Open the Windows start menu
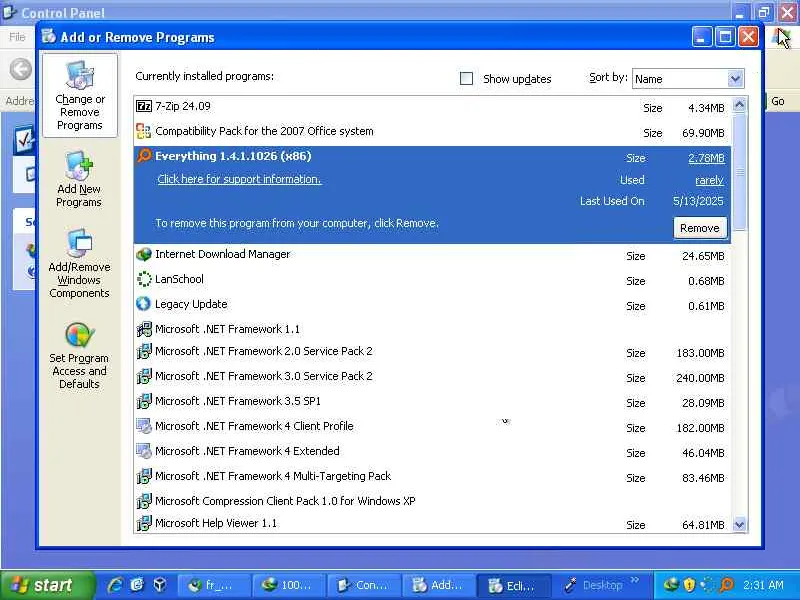Image resolution: width=800 pixels, height=600 pixels. tap(46, 585)
